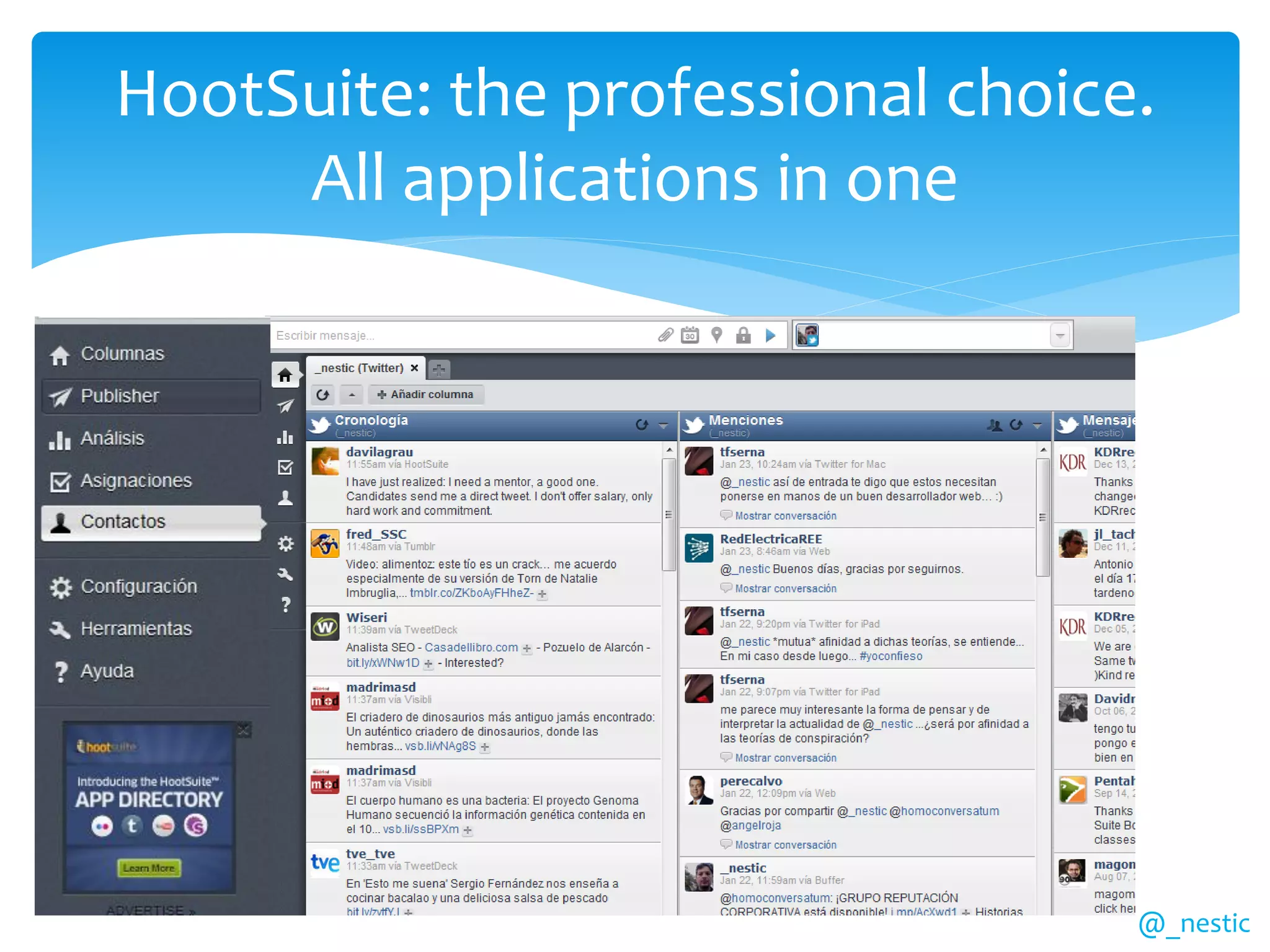Refresh the Menciones column
This screenshot has width=1270, height=952.
[x=1016, y=425]
